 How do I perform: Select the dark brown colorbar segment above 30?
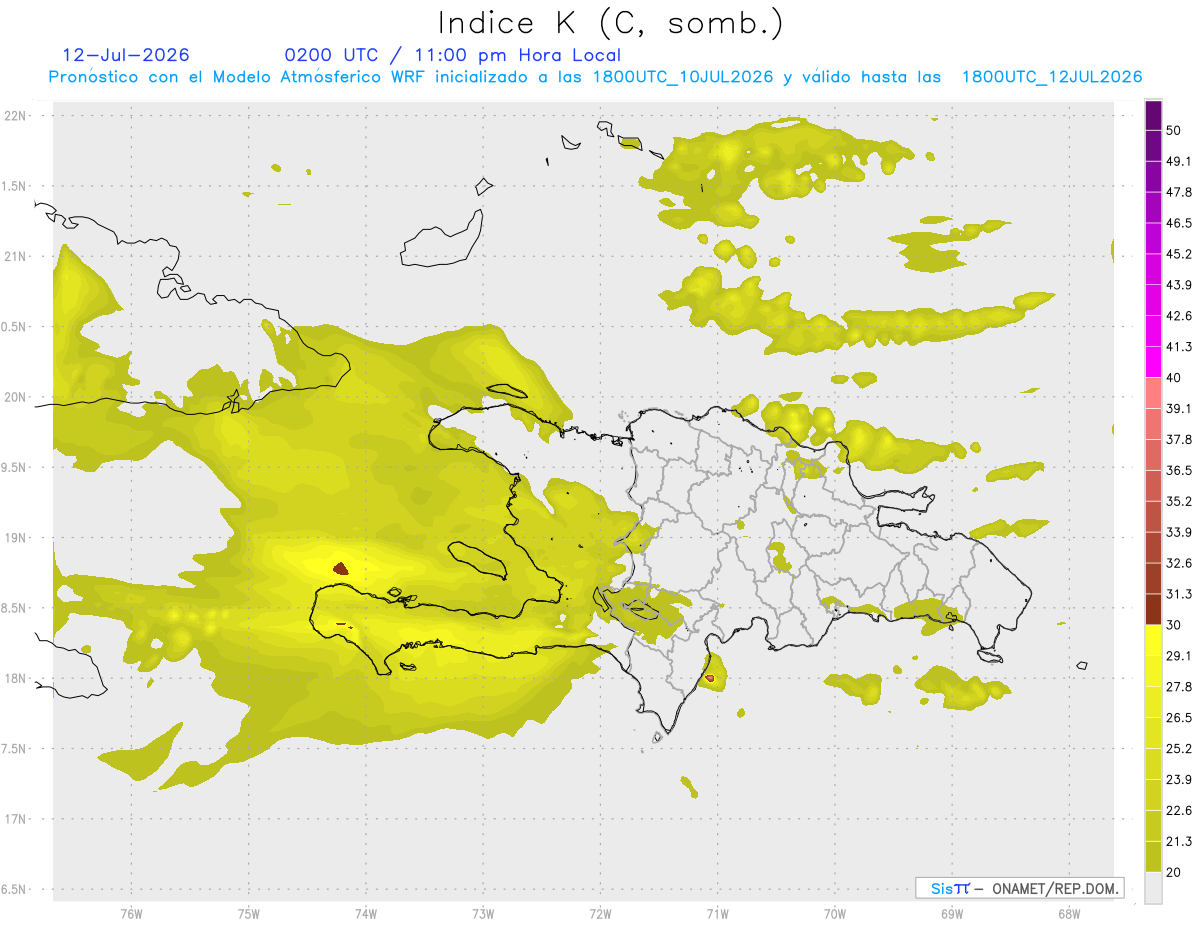(x=1153, y=609)
